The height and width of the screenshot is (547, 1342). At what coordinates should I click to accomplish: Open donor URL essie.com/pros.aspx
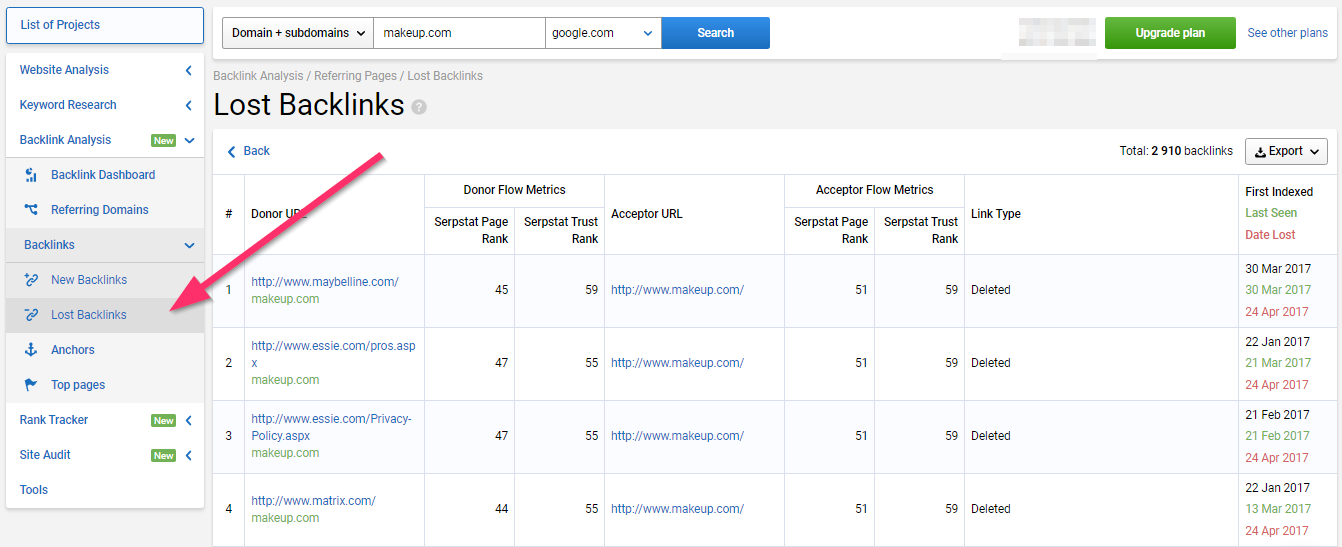pos(333,355)
